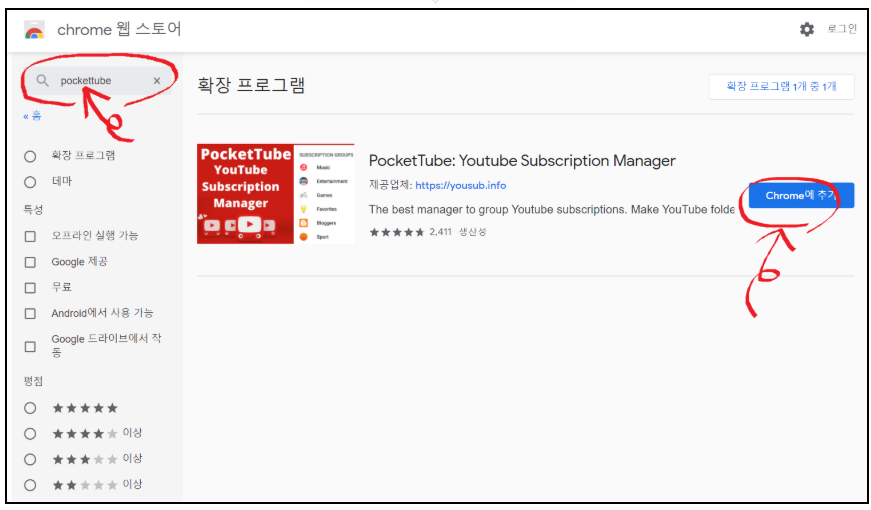Choose four stars 이상 rating filter
The width and height of the screenshot is (871, 510).
tap(30, 434)
